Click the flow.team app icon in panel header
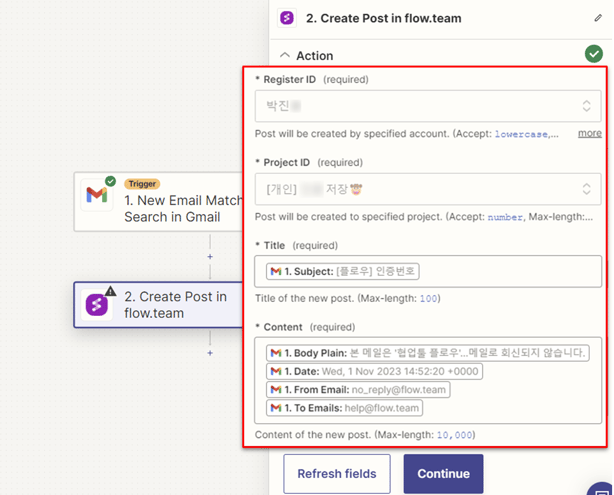 tap(288, 18)
